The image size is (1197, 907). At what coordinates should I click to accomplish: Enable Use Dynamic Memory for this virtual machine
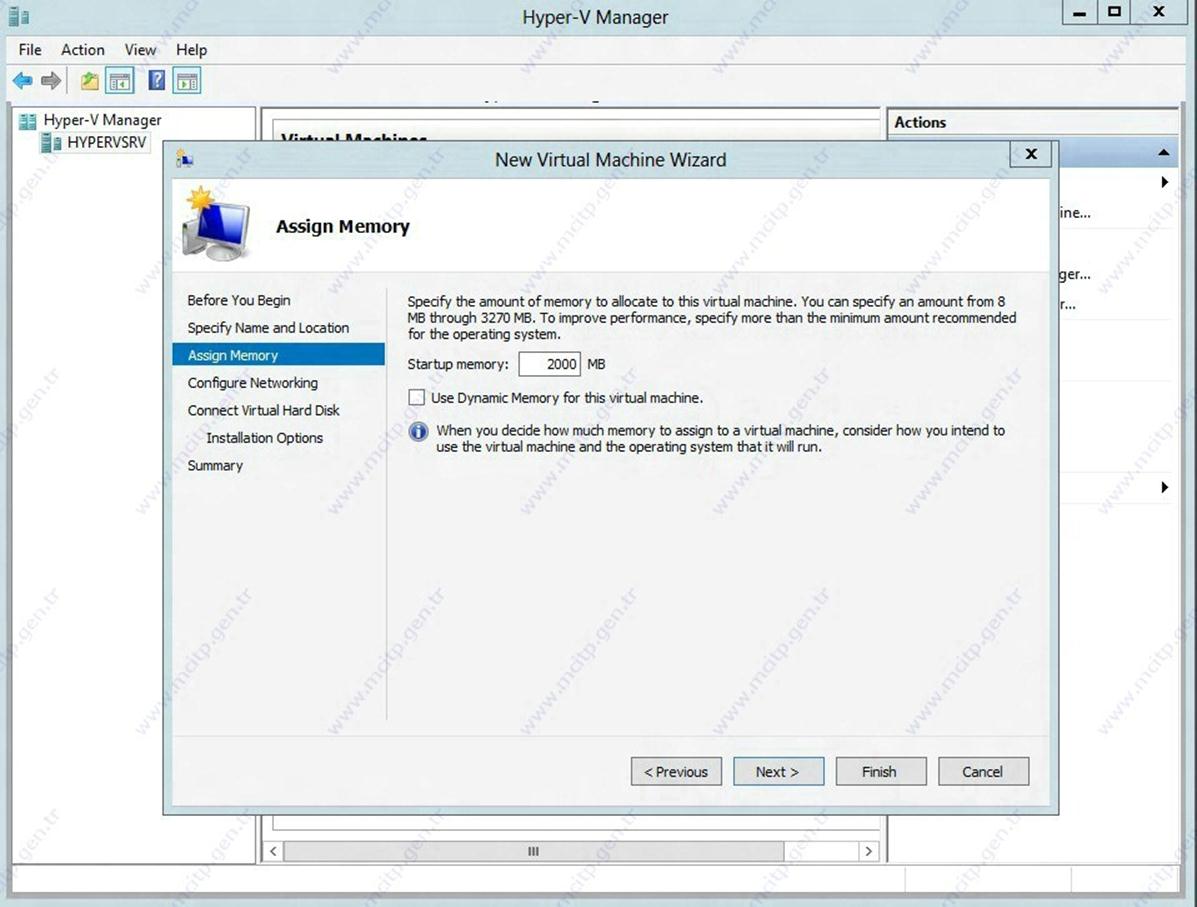[x=416, y=397]
